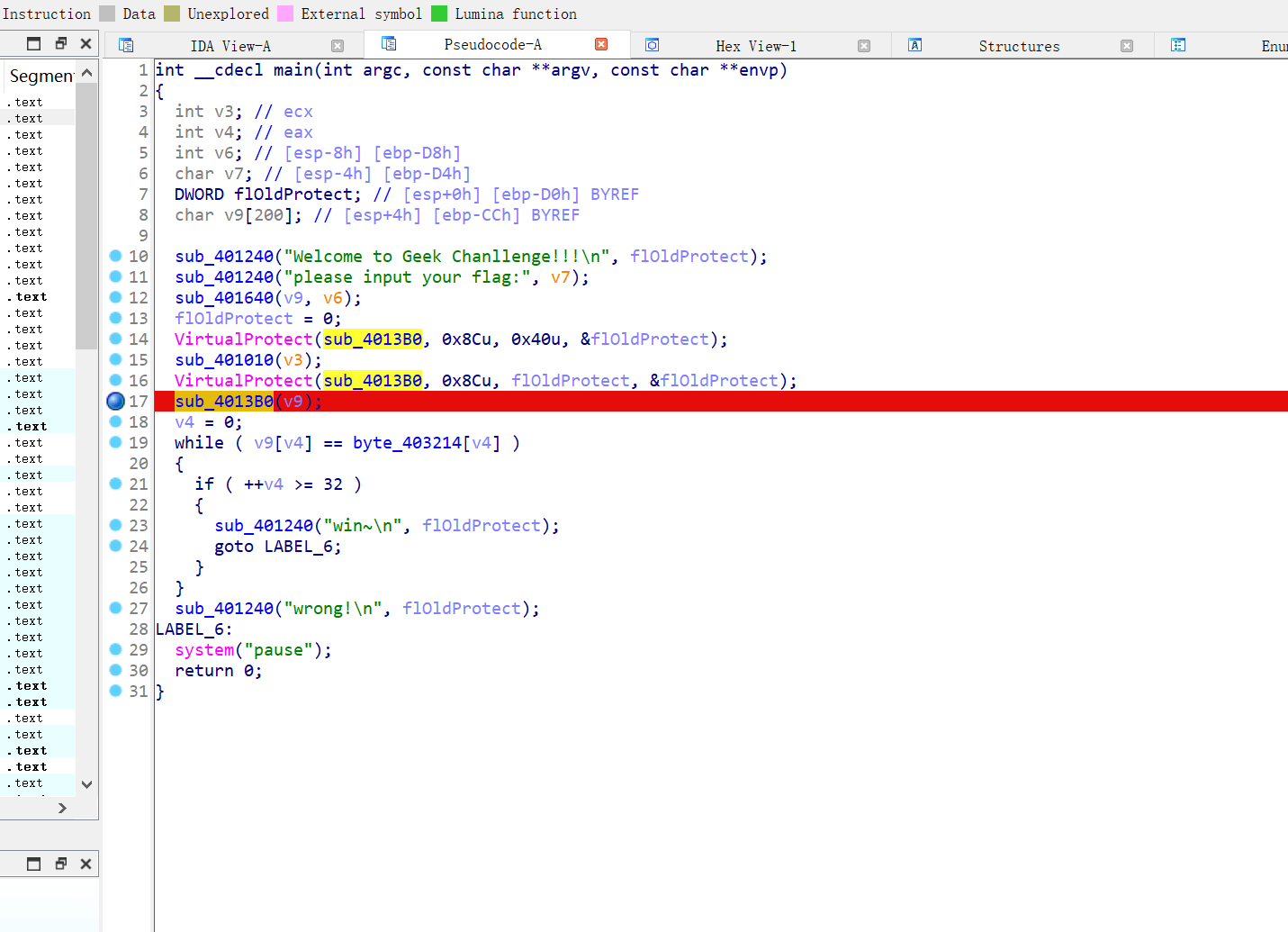
Task: Click first VirtualProtect call on line 14
Action: point(243,339)
